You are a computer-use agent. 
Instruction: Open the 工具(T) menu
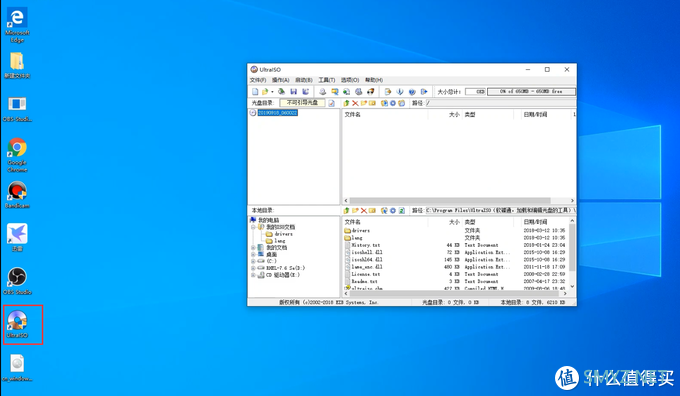[x=327, y=80]
